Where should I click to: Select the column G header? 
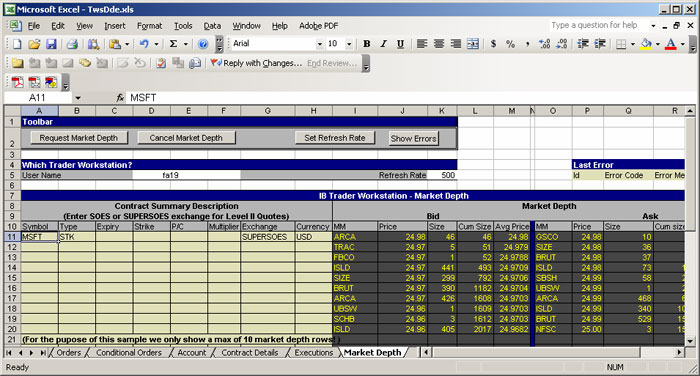(268, 111)
